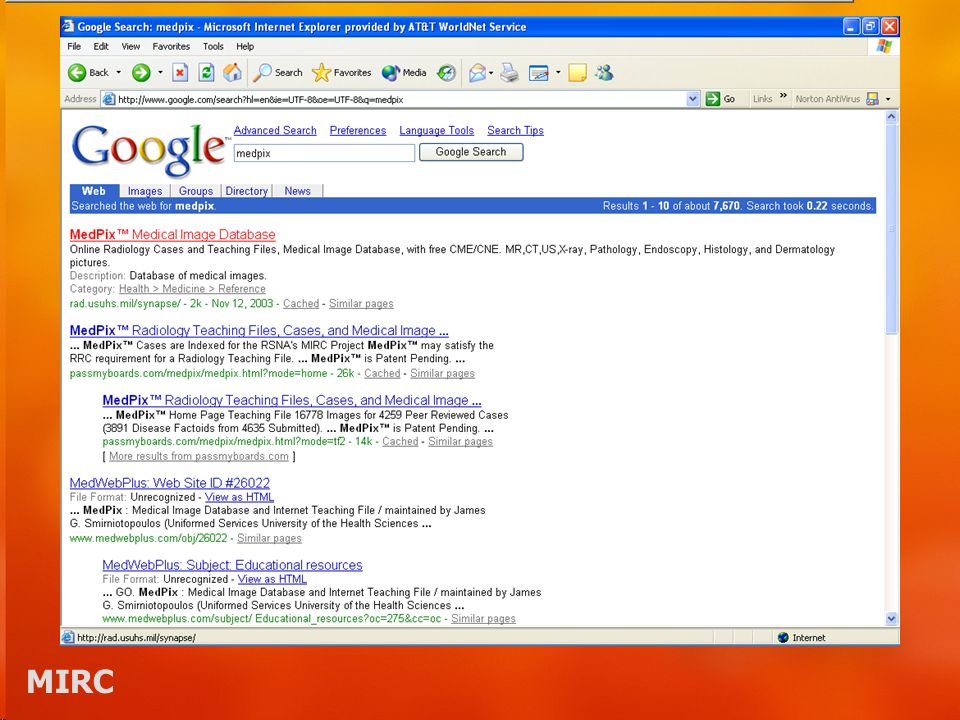Refresh the page using the toolbar icon
Screen dimensions: 960x720
tap(206, 73)
